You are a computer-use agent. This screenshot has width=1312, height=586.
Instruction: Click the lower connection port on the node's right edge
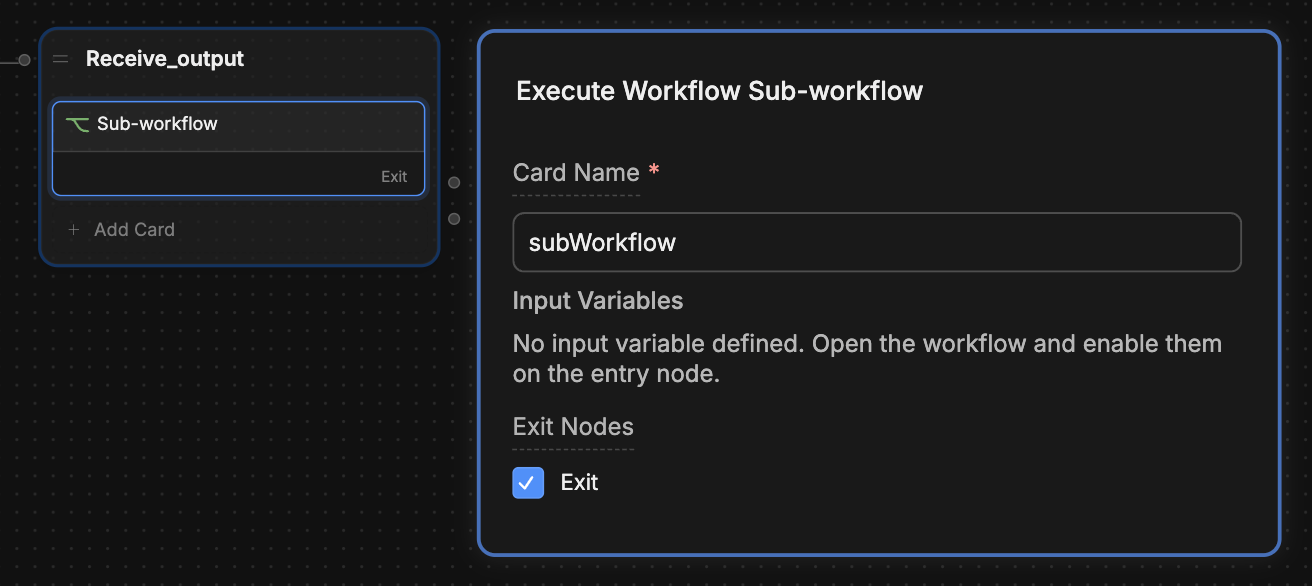tap(453, 217)
